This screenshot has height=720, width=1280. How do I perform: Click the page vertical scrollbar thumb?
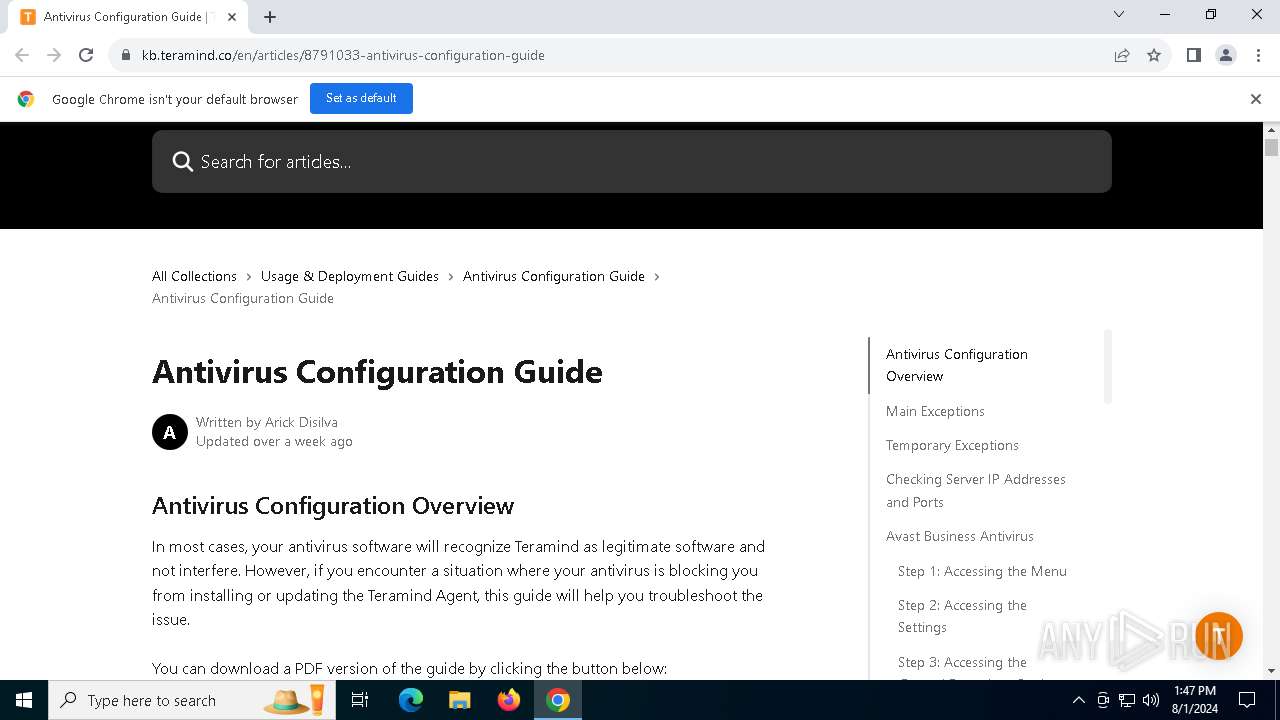pos(1272,148)
